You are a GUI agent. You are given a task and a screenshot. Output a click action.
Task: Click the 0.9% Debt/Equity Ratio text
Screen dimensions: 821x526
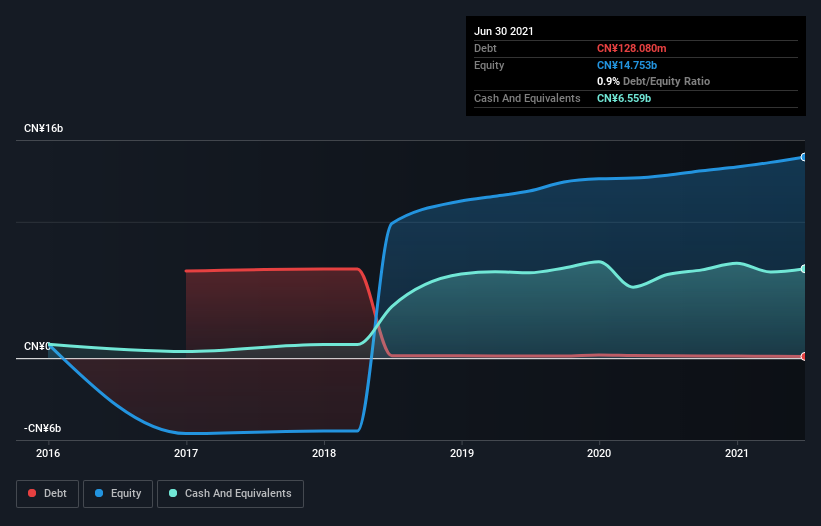653,81
